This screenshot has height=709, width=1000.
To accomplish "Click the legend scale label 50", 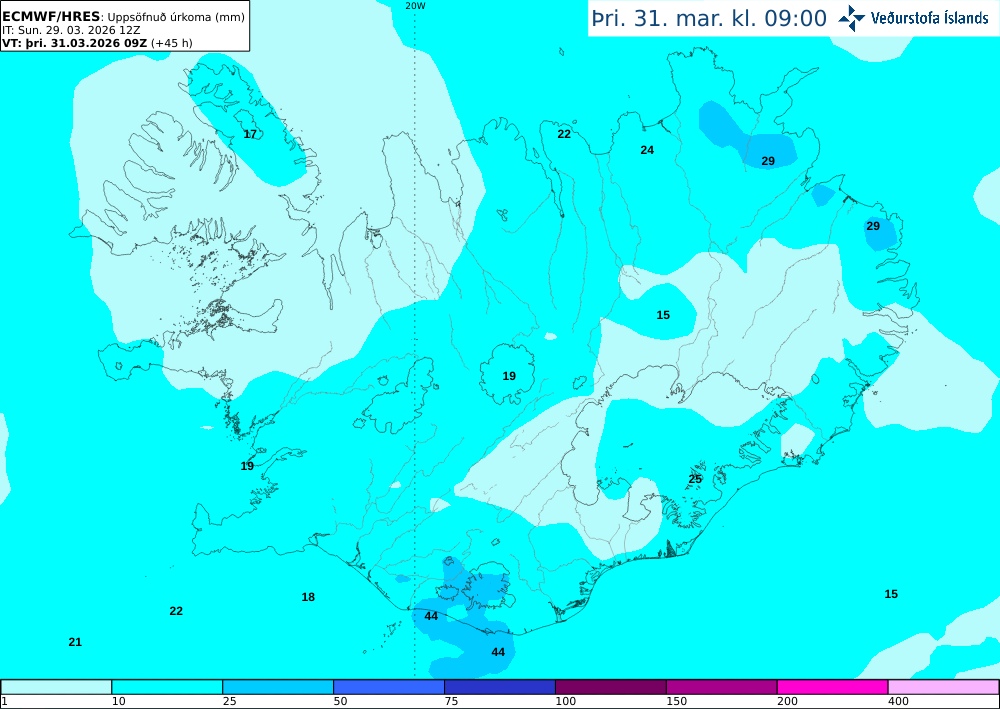I will (341, 701).
